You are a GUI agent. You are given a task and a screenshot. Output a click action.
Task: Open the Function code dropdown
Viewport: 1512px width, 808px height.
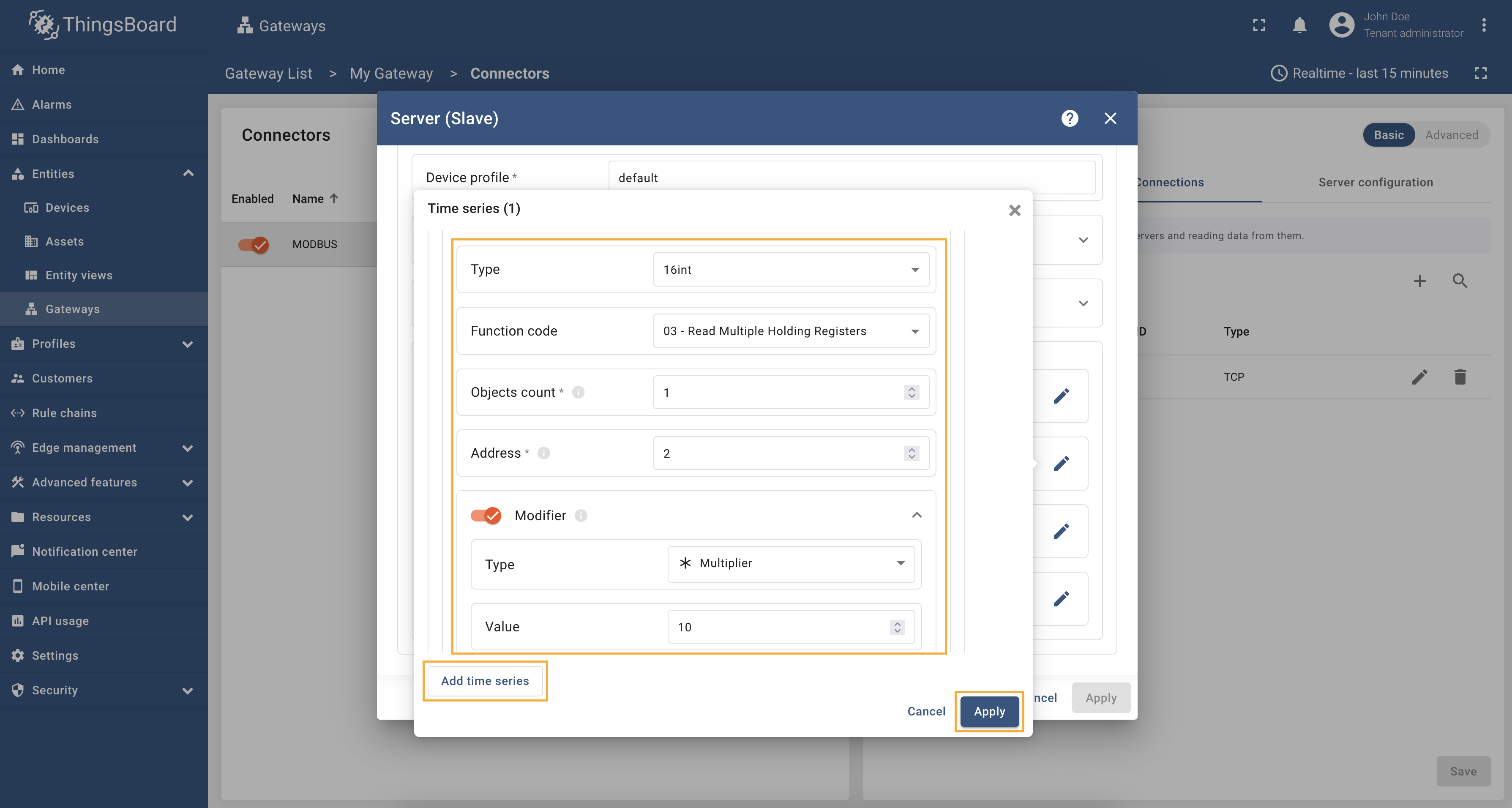point(790,331)
